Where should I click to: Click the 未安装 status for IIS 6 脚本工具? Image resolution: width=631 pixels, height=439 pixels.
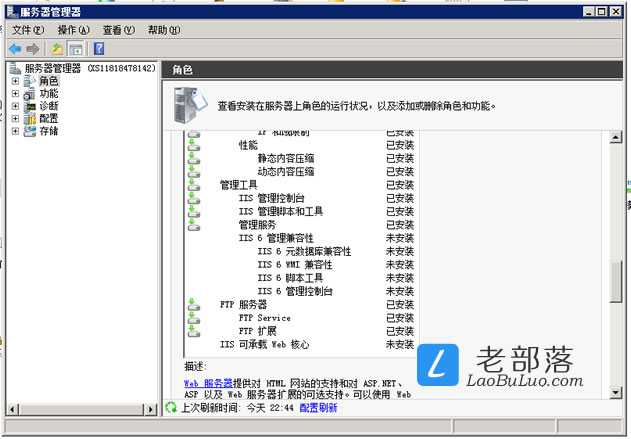400,278
